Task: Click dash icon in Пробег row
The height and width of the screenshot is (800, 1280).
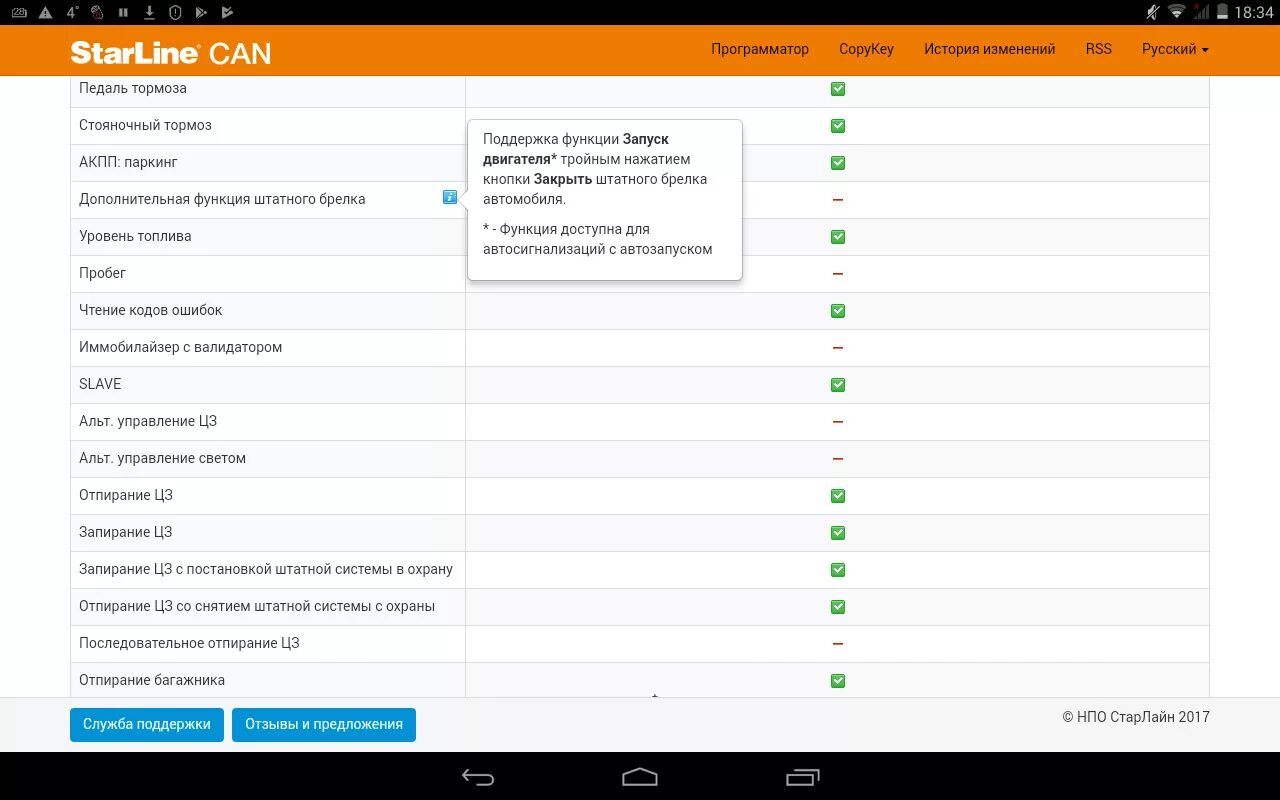Action: click(838, 274)
